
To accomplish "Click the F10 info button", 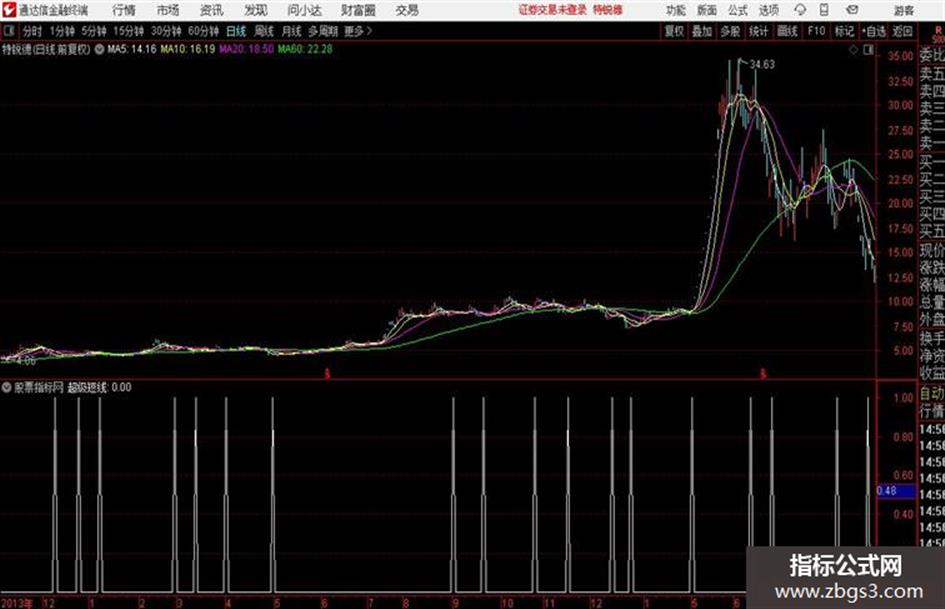I will click(x=816, y=31).
